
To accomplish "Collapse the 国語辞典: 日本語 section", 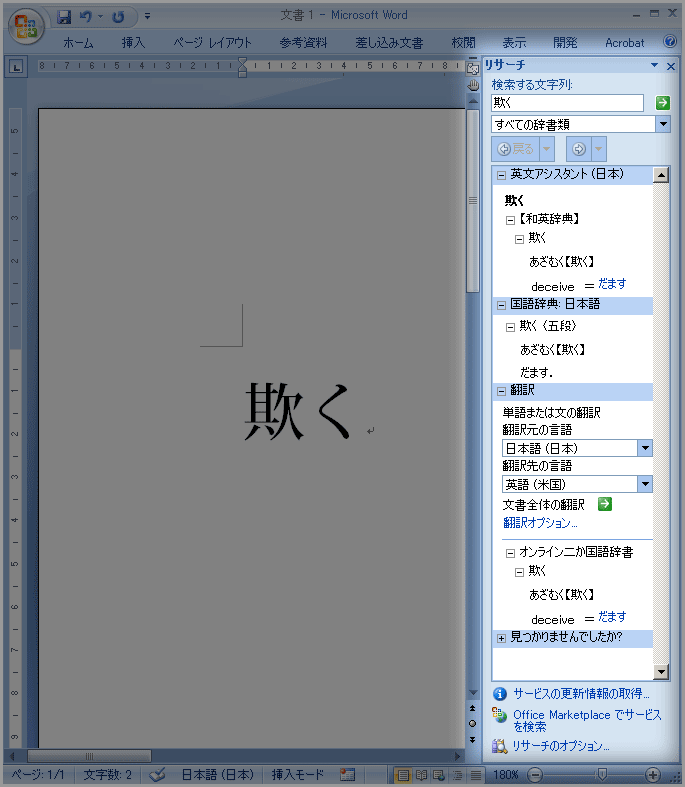I will click(x=501, y=305).
